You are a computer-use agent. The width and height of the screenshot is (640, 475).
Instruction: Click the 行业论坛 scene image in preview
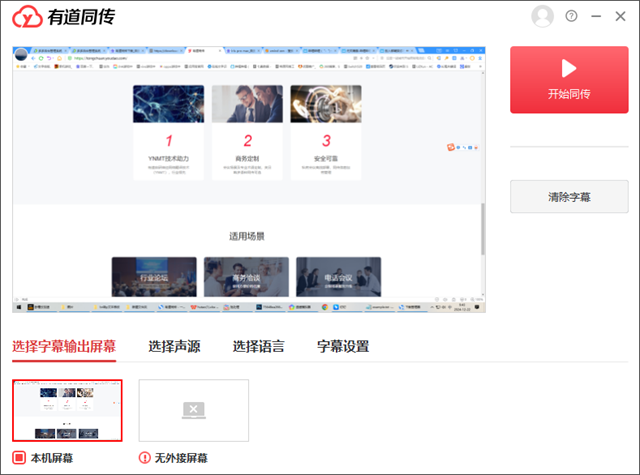(x=154, y=277)
